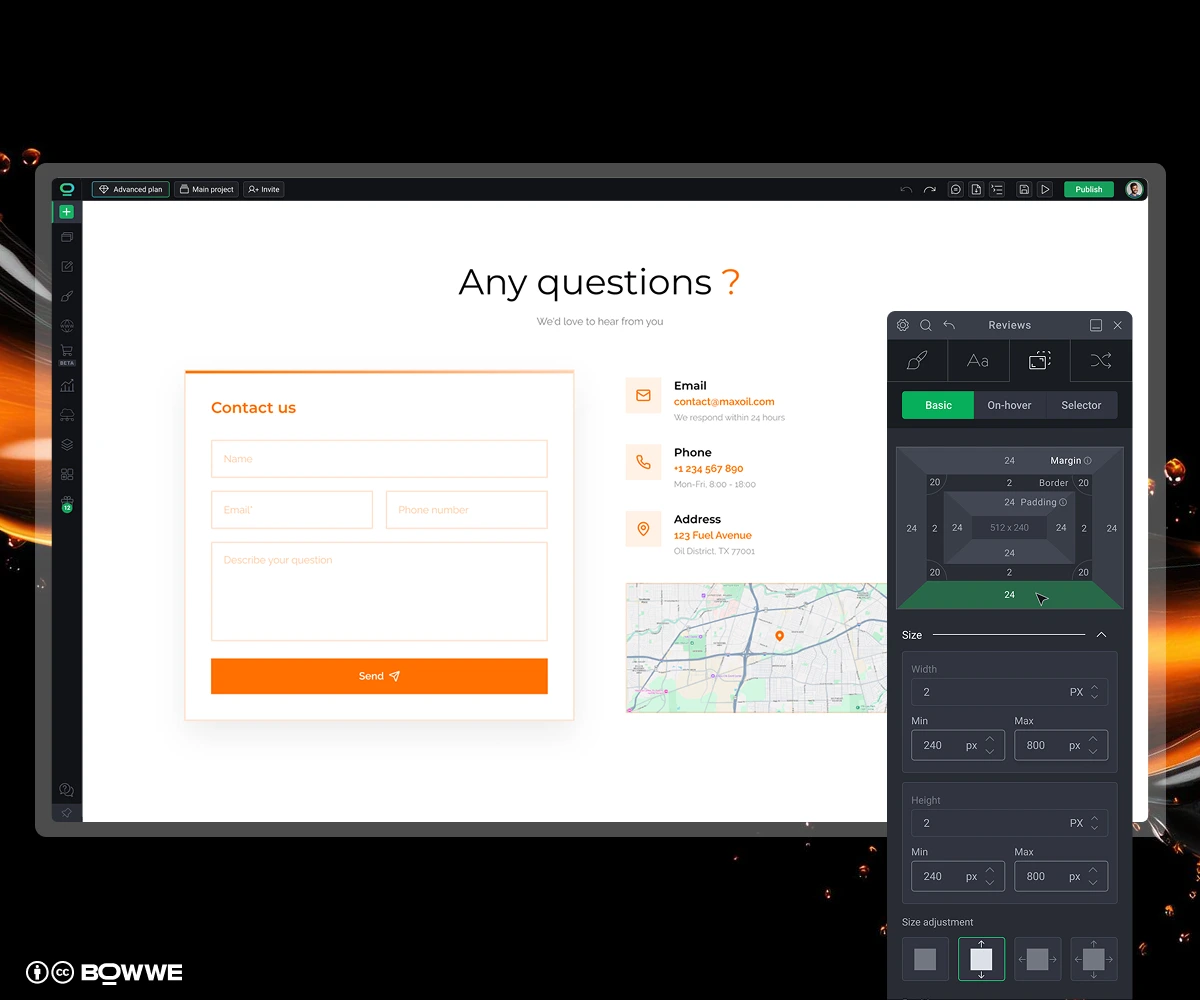Click the Describe your question textarea

(379, 591)
